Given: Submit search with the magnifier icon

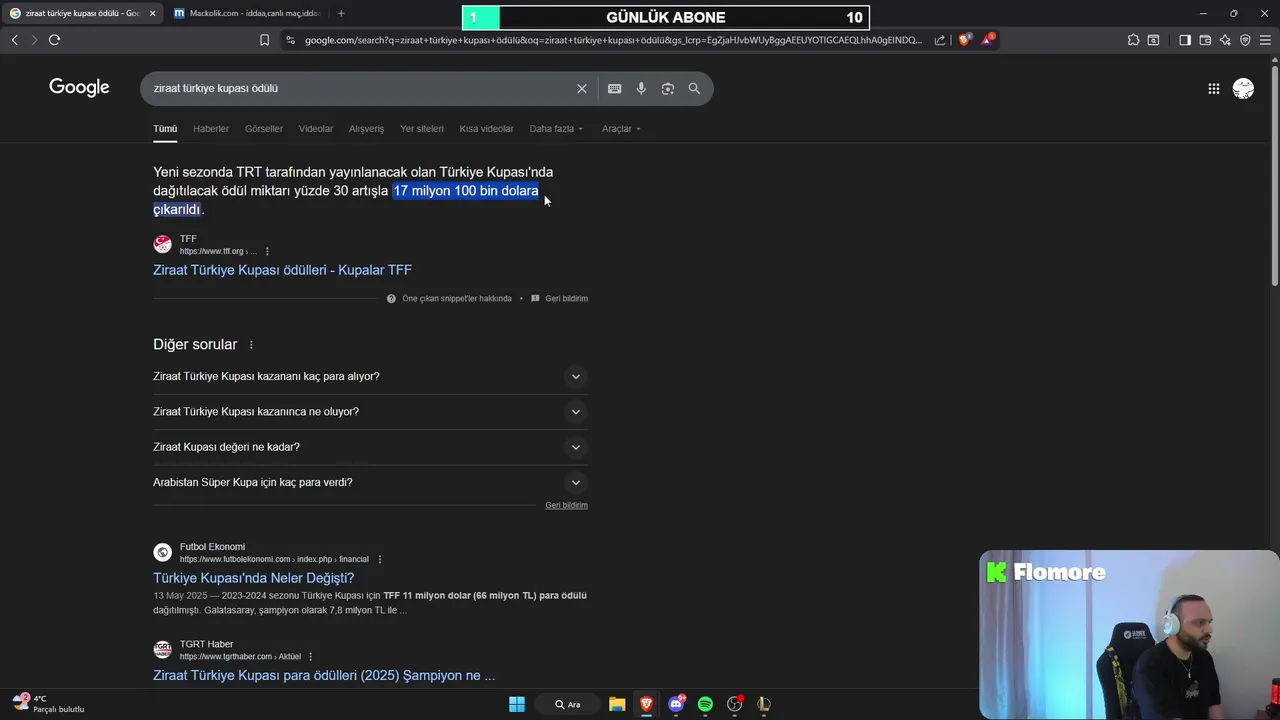Looking at the screenshot, I should 694,89.
